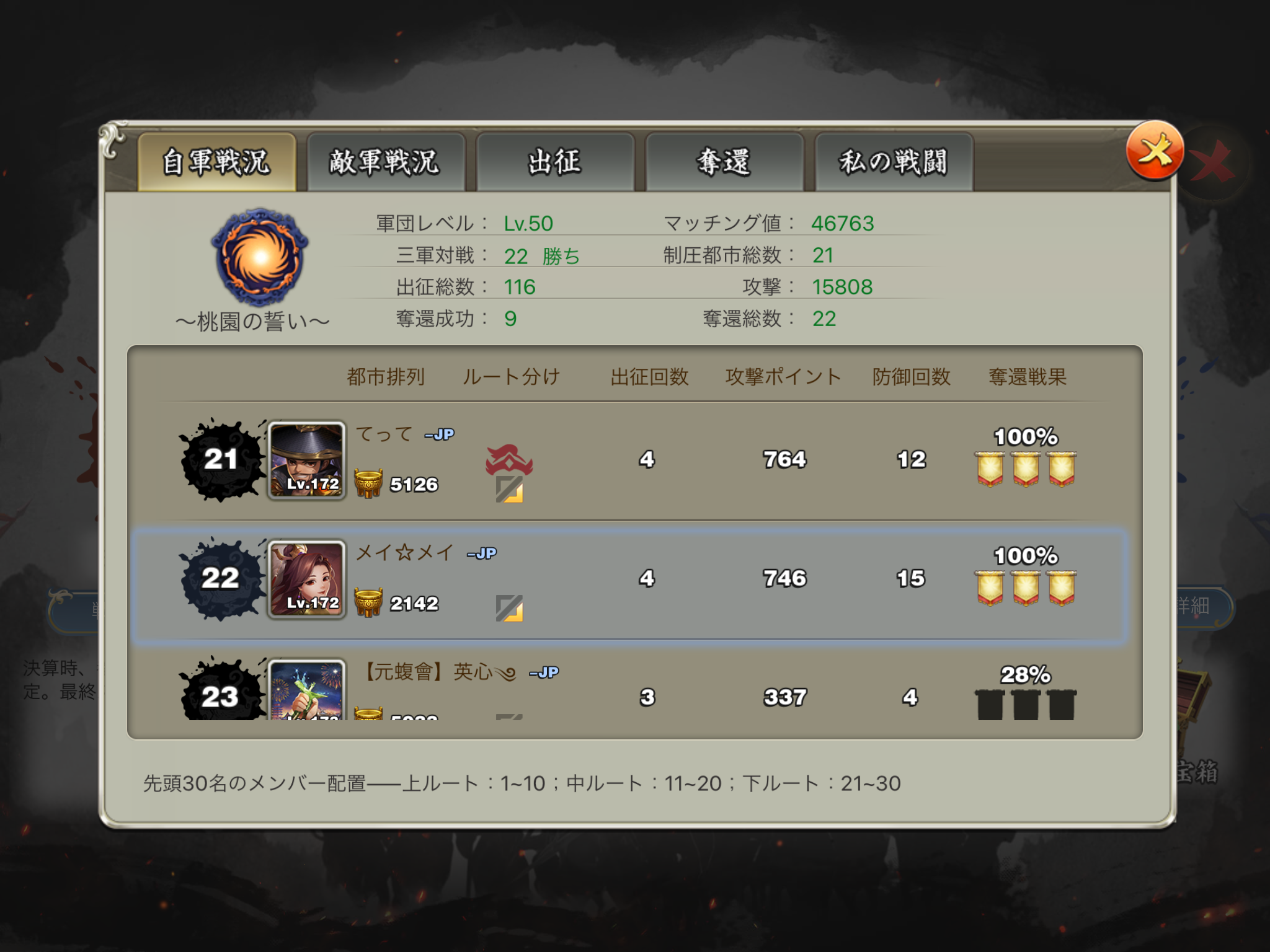The image size is (1270, 952).
Task: Open the 出征 tab
Action: point(555,162)
